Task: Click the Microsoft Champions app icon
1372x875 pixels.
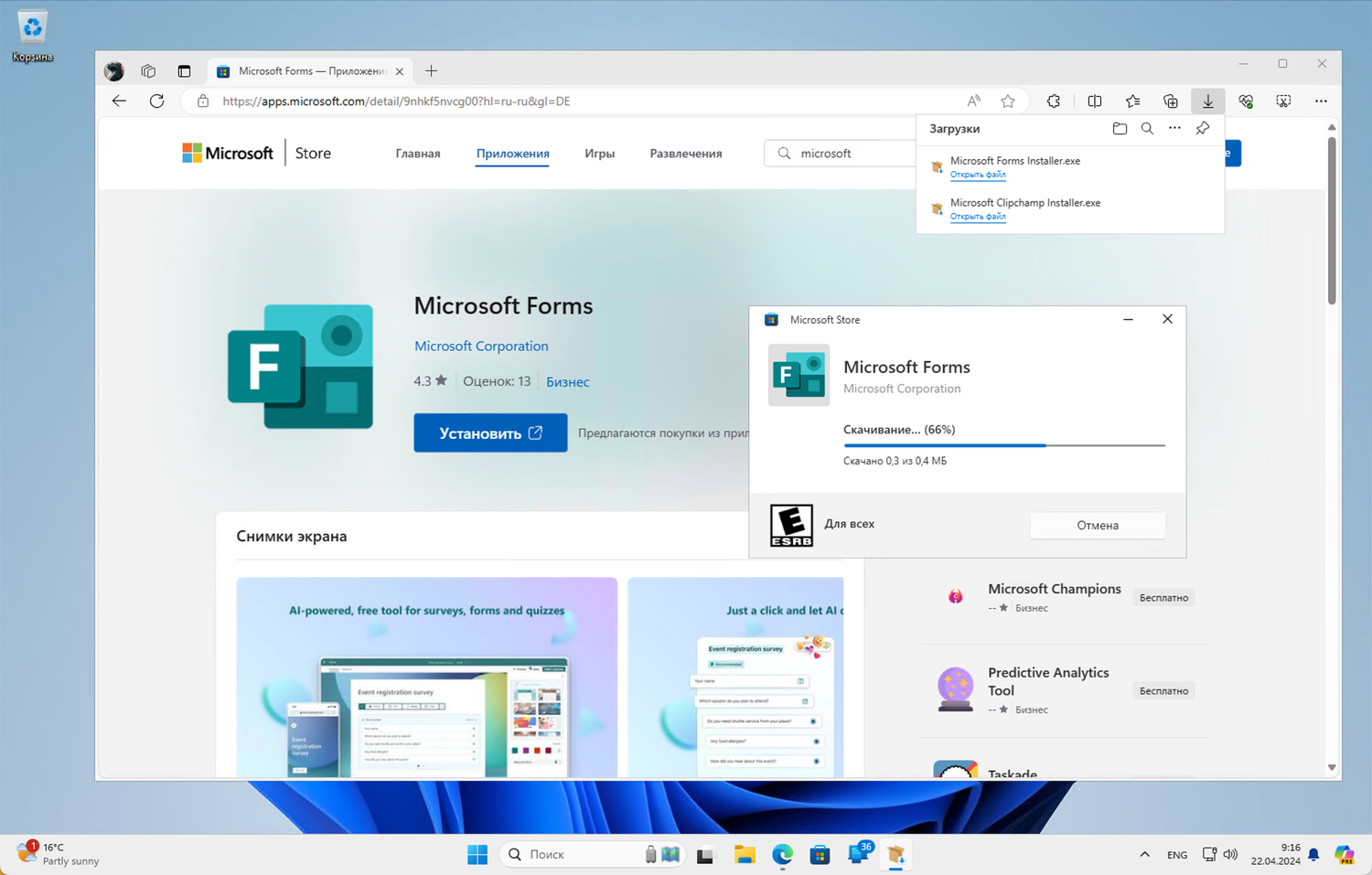Action: (x=955, y=597)
